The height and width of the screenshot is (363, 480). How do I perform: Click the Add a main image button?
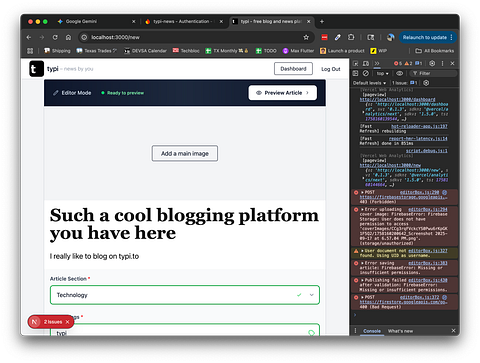185,153
